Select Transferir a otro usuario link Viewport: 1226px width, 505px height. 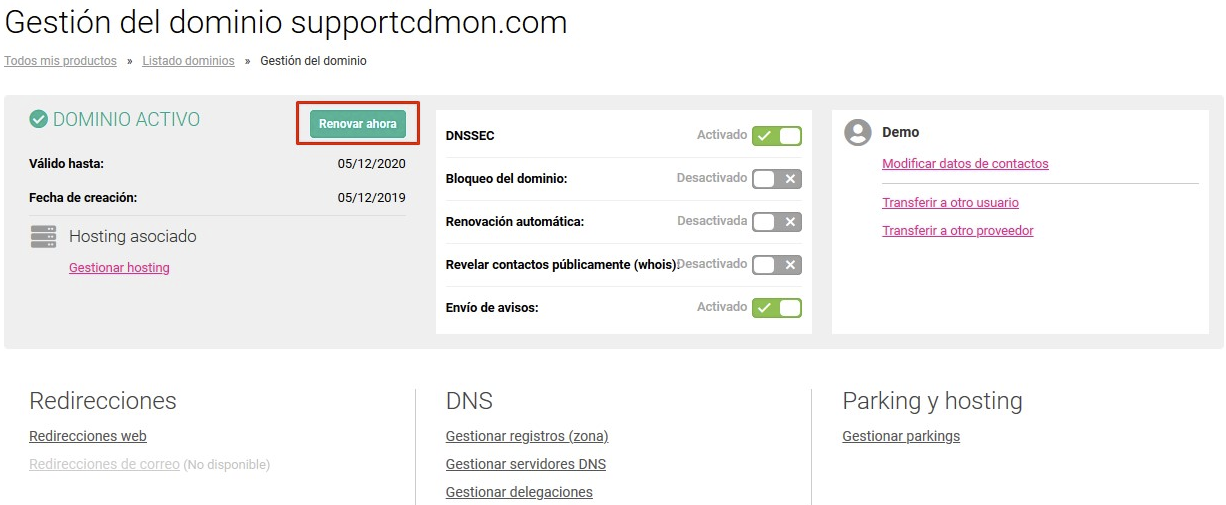pyautogui.click(x=950, y=203)
